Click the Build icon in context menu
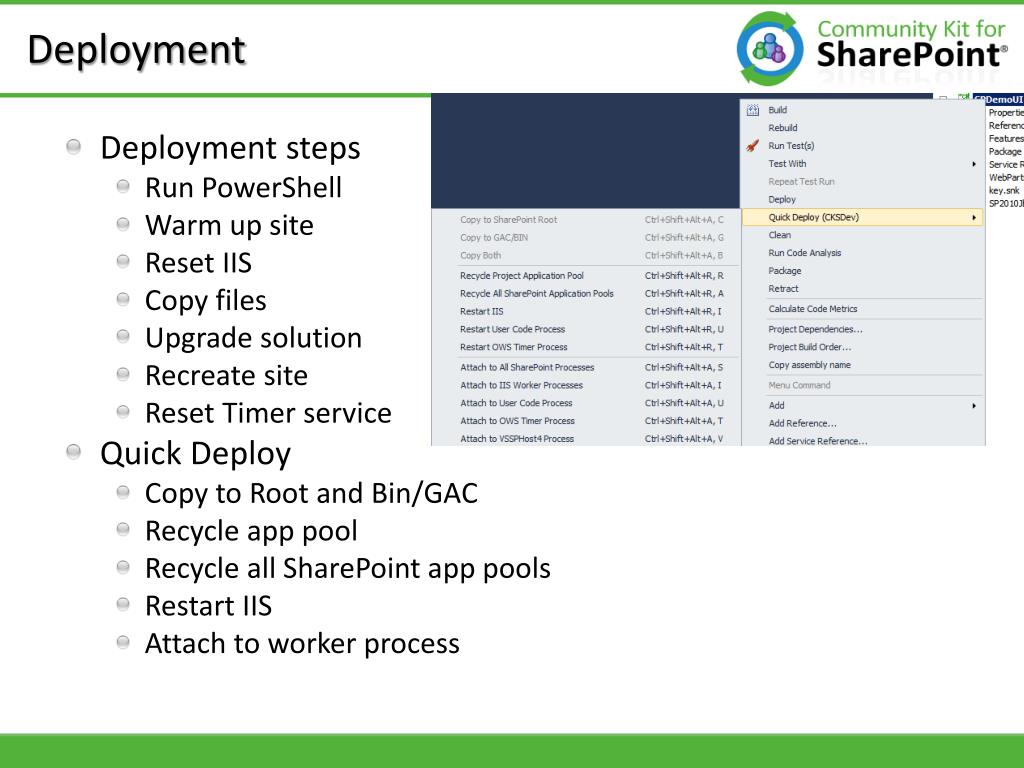The width and height of the screenshot is (1024, 768). (752, 110)
